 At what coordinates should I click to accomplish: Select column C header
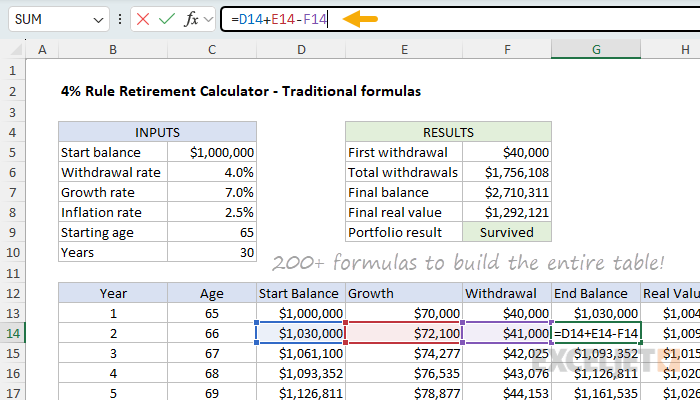tap(212, 49)
